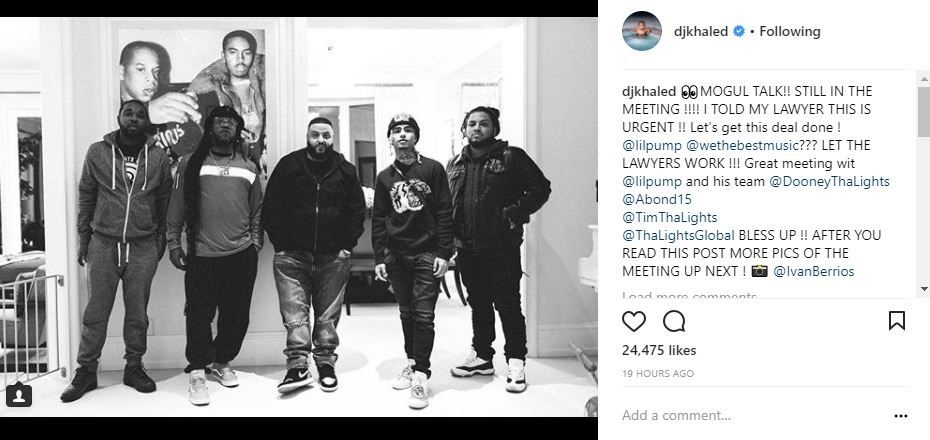Click scrollbar down arrow in comments
The width and height of the screenshot is (930, 440).
coord(923,289)
